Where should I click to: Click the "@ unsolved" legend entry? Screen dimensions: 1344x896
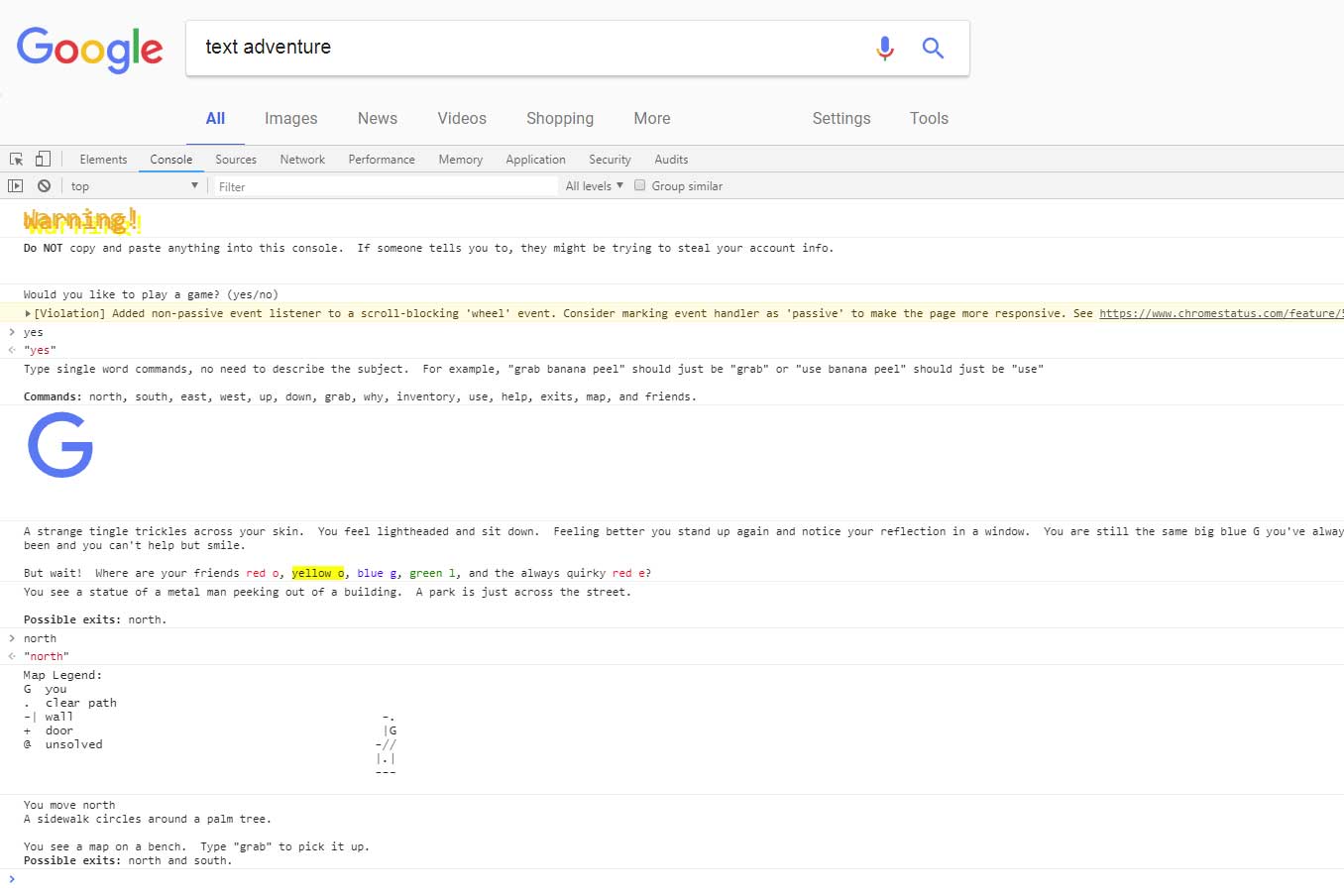pos(62,744)
